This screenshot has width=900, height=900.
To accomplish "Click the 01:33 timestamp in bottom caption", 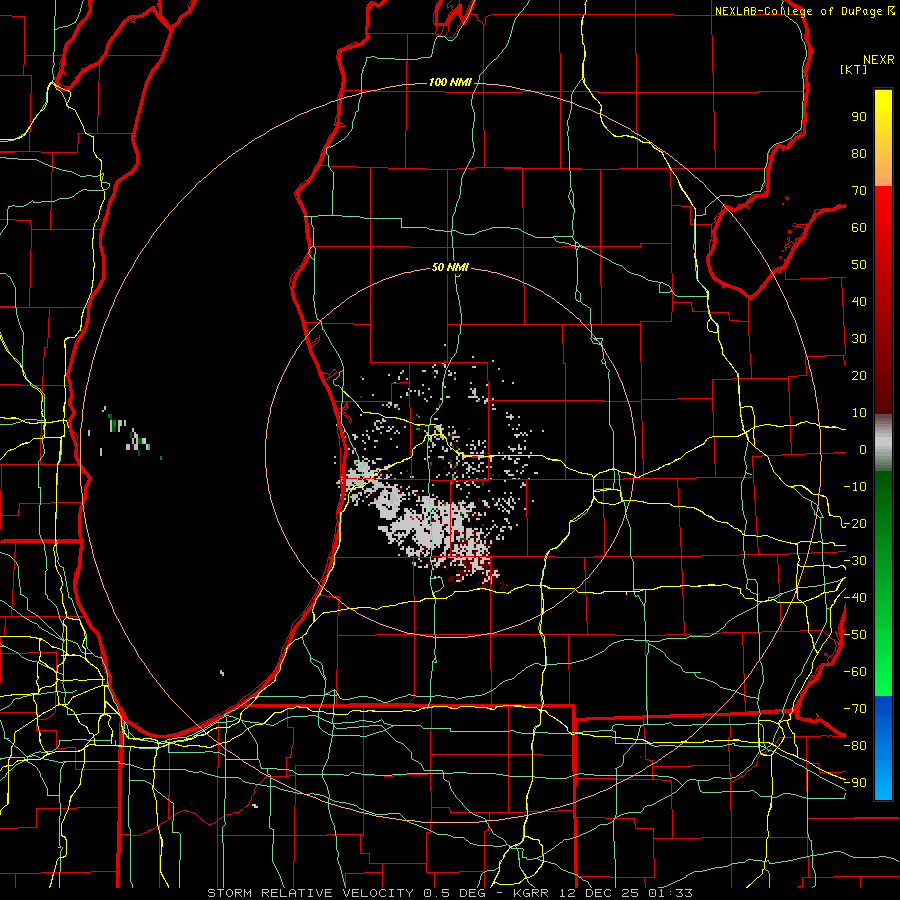I will [x=670, y=893].
